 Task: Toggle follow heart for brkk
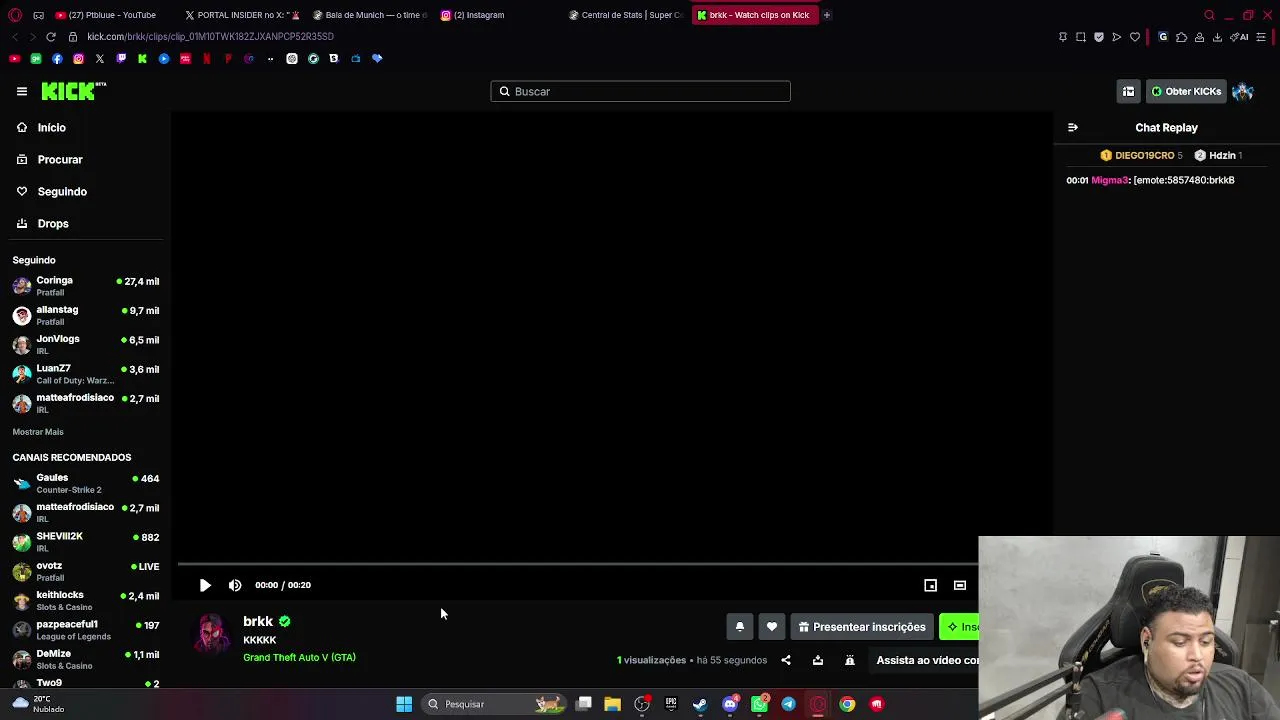pyautogui.click(x=772, y=627)
